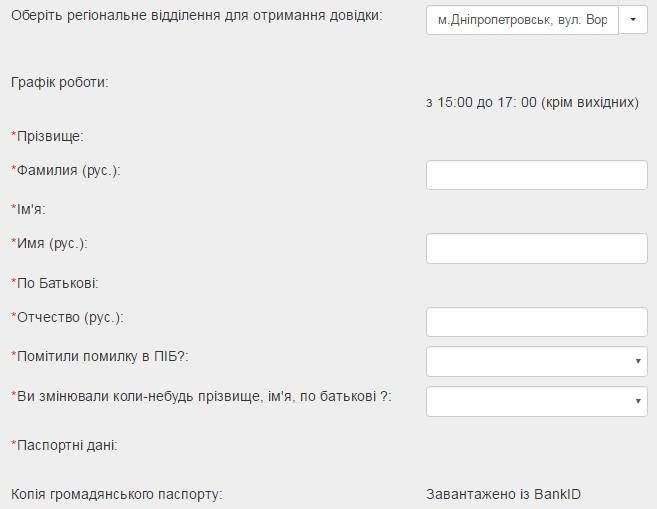This screenshot has height=509, width=657.
Task: Focus the Имя (рус.) text field
Action: [x=537, y=248]
